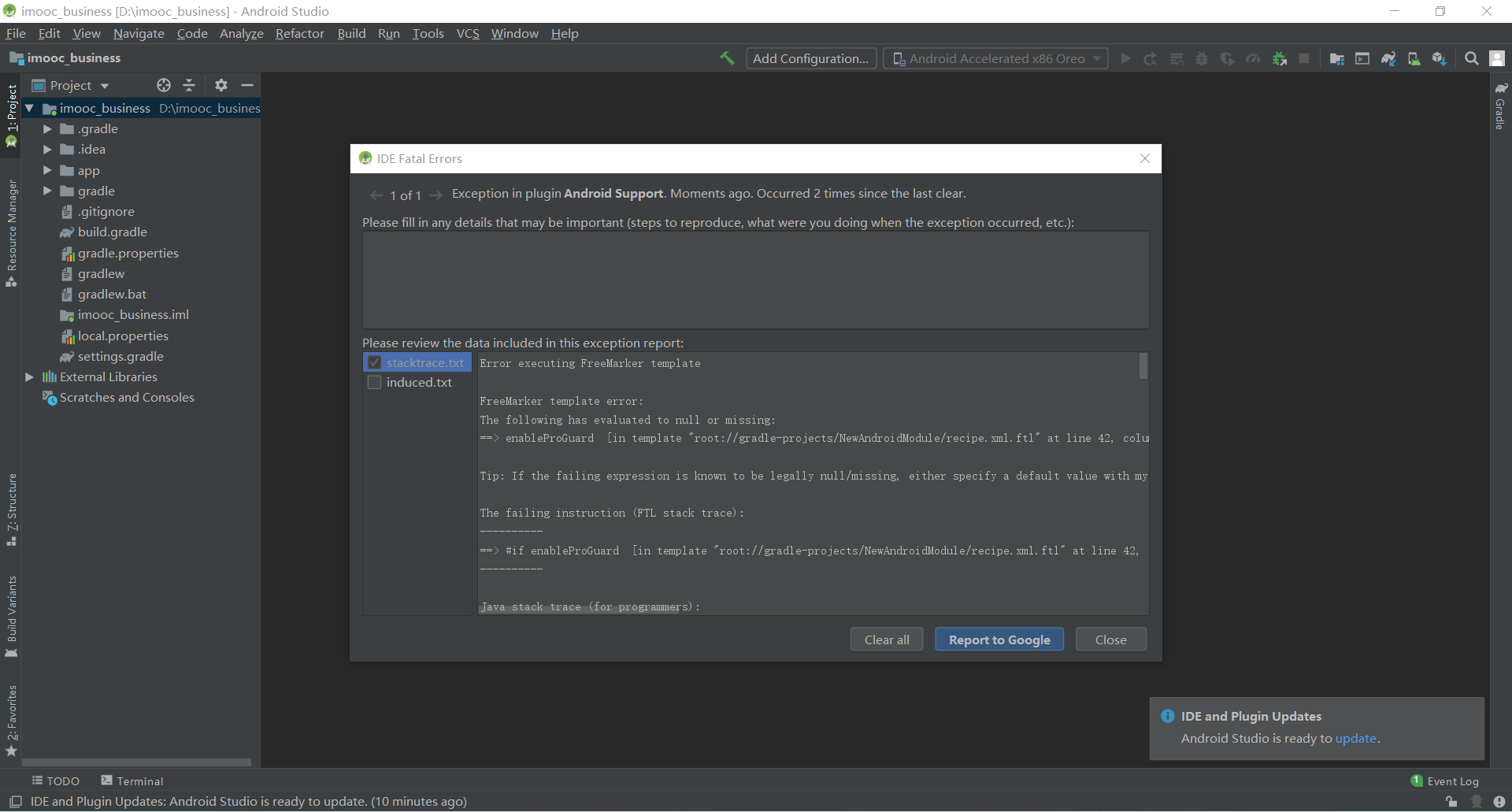Open the Project view type dropdown

pos(71,85)
